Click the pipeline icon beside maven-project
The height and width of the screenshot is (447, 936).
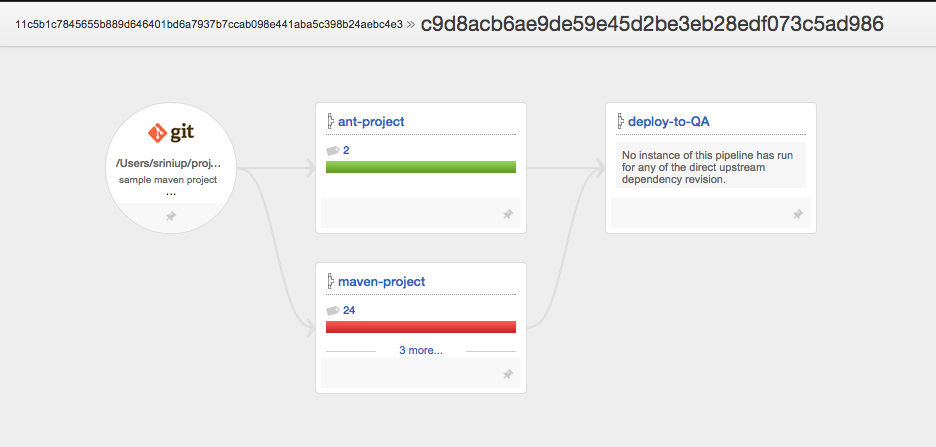click(x=330, y=282)
